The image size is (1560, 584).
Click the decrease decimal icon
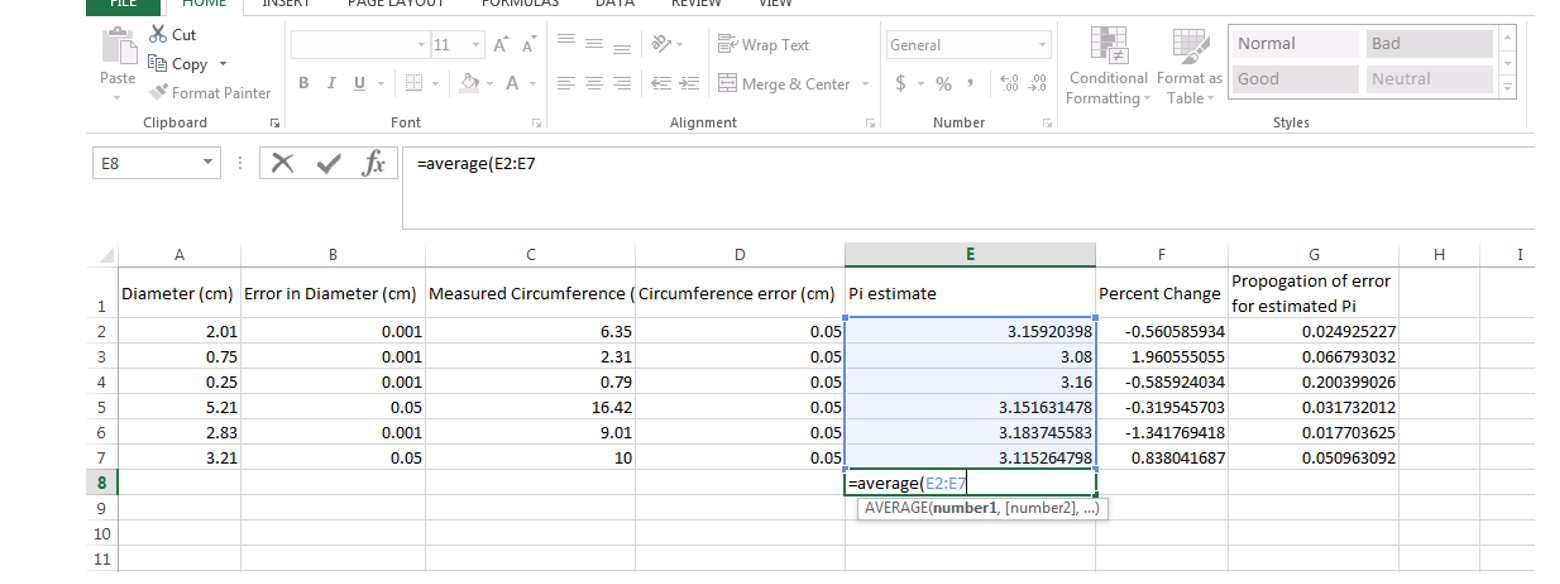[x=1037, y=84]
